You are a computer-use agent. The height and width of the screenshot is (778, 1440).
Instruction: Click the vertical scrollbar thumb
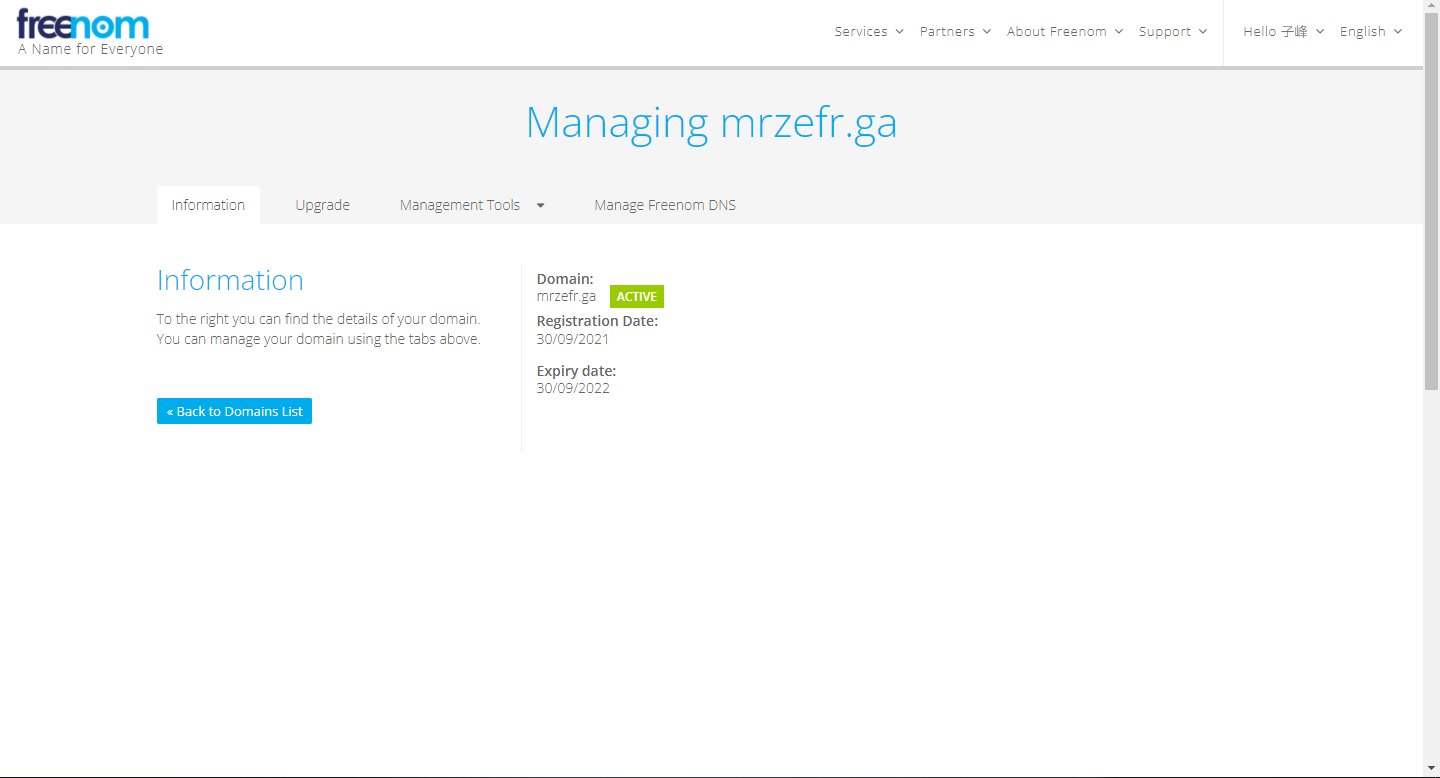coord(1431,200)
